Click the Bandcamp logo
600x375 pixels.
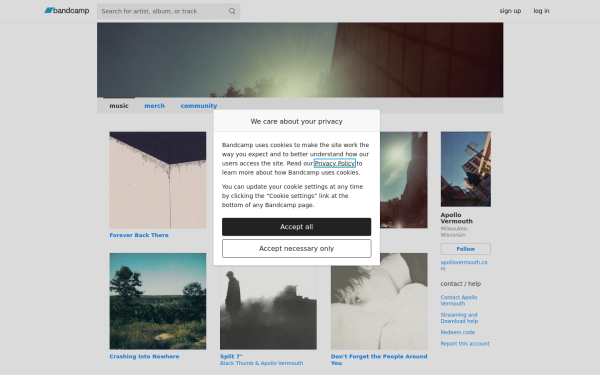pyautogui.click(x=67, y=11)
